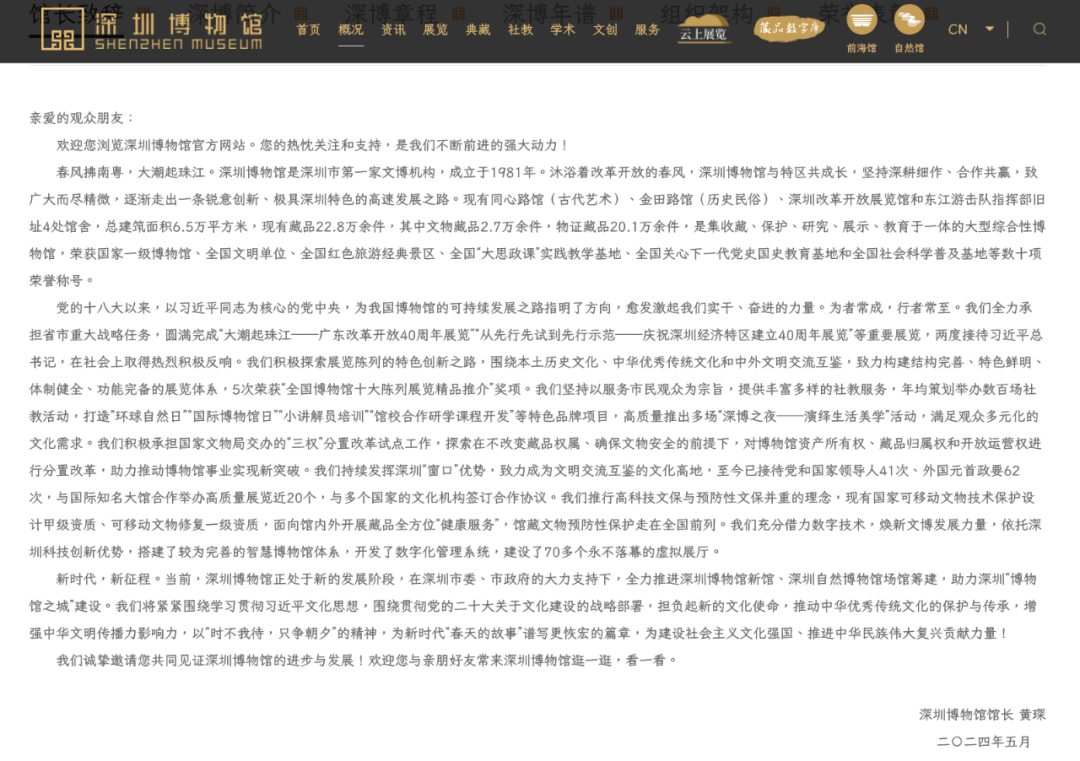1080x761 pixels.
Task: Visit the 学术 navigation link
Action: tap(563, 30)
